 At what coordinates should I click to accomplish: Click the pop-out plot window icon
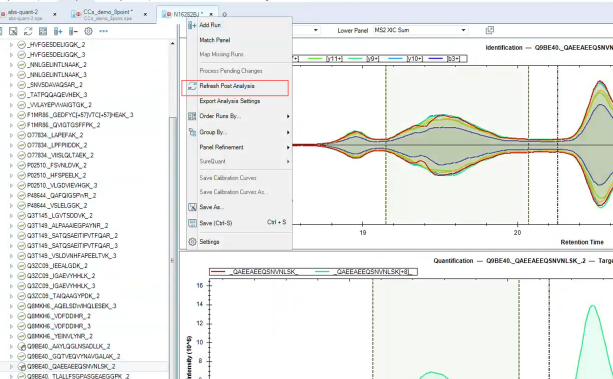pos(489,30)
